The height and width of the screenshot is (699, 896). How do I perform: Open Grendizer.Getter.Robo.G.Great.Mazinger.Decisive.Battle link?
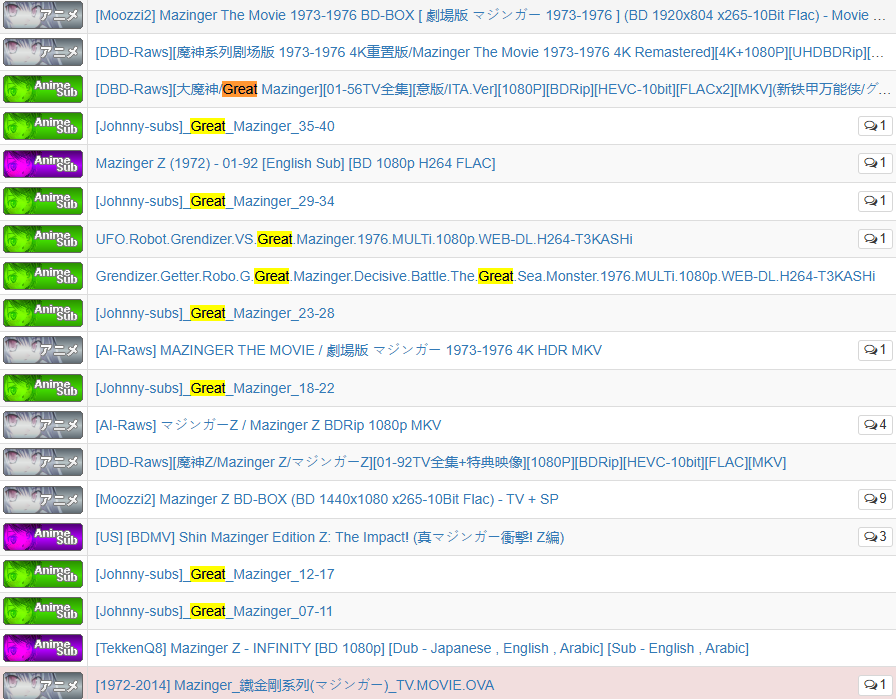(485, 276)
